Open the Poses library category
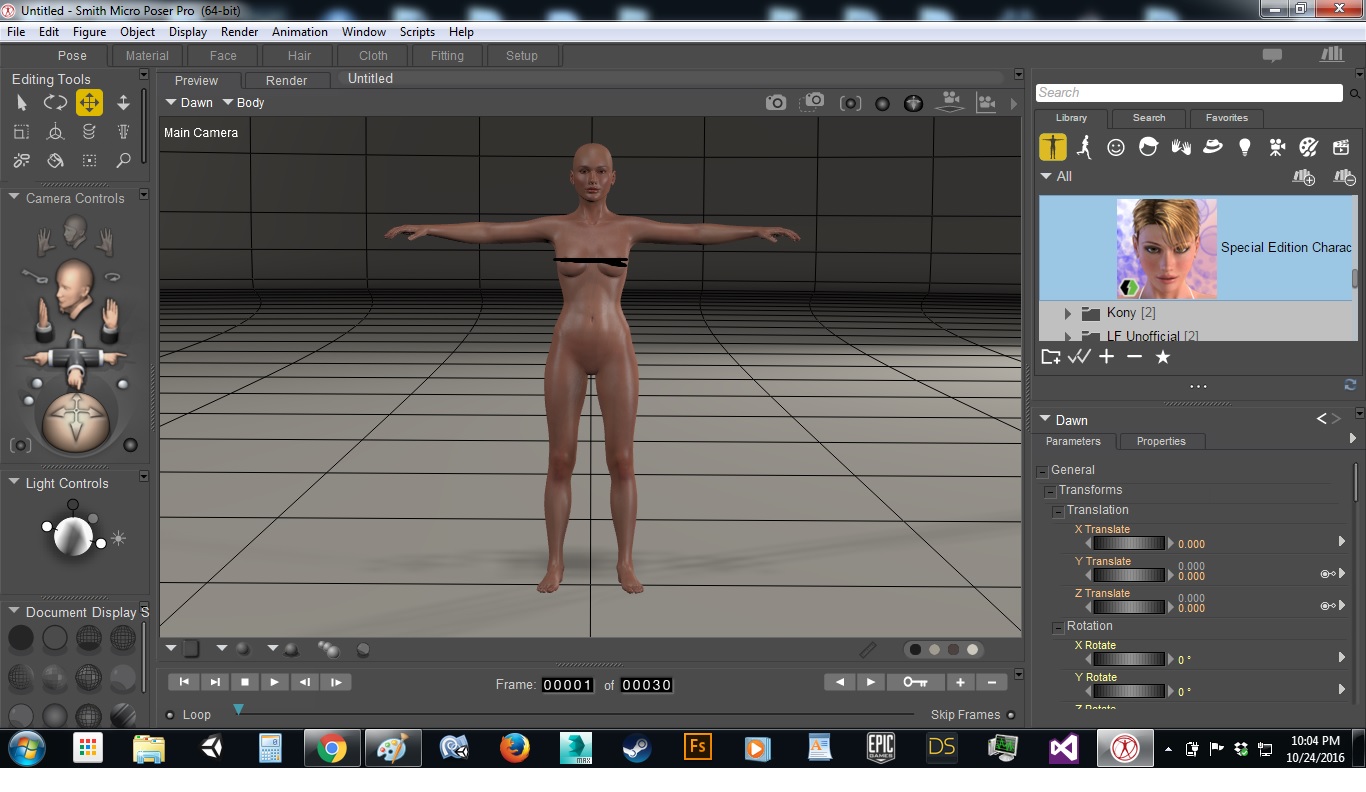1366x792 pixels. point(1084,148)
